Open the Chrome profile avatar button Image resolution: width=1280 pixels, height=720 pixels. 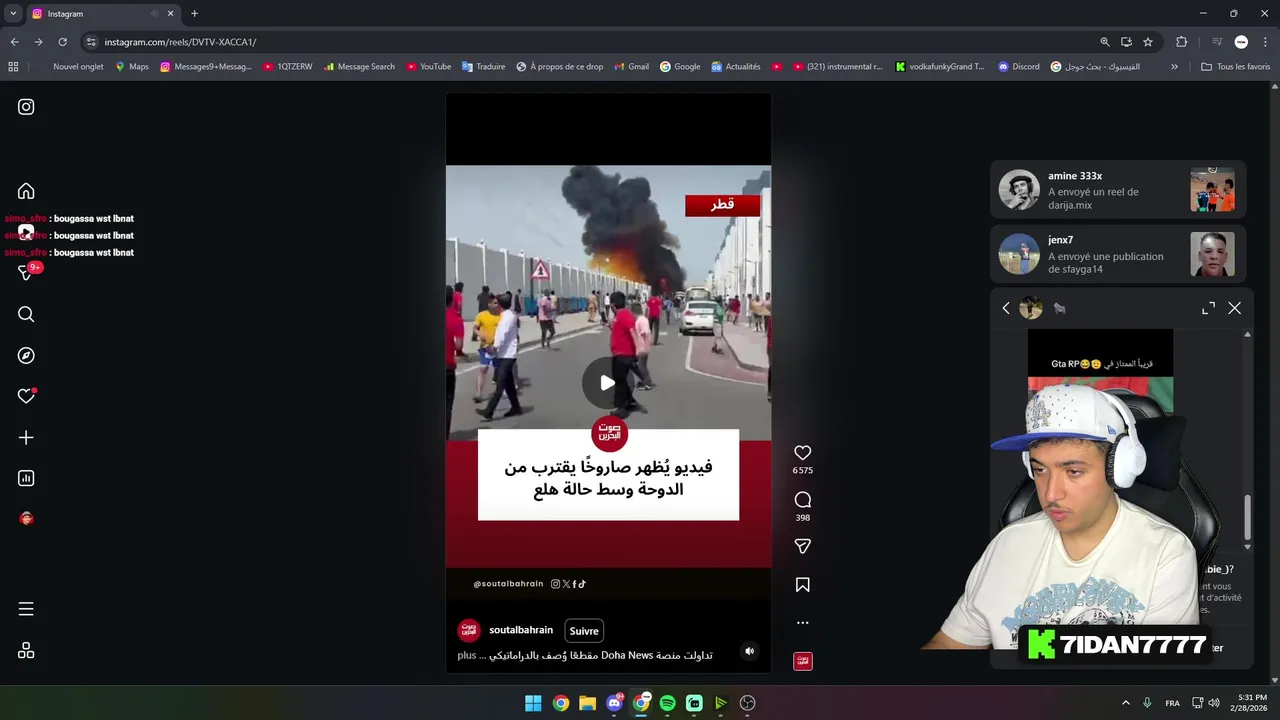[x=1241, y=42]
